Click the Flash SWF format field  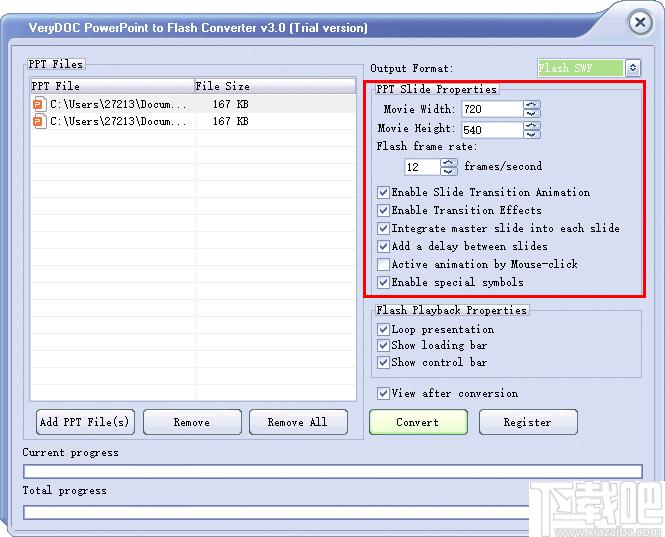tap(580, 68)
